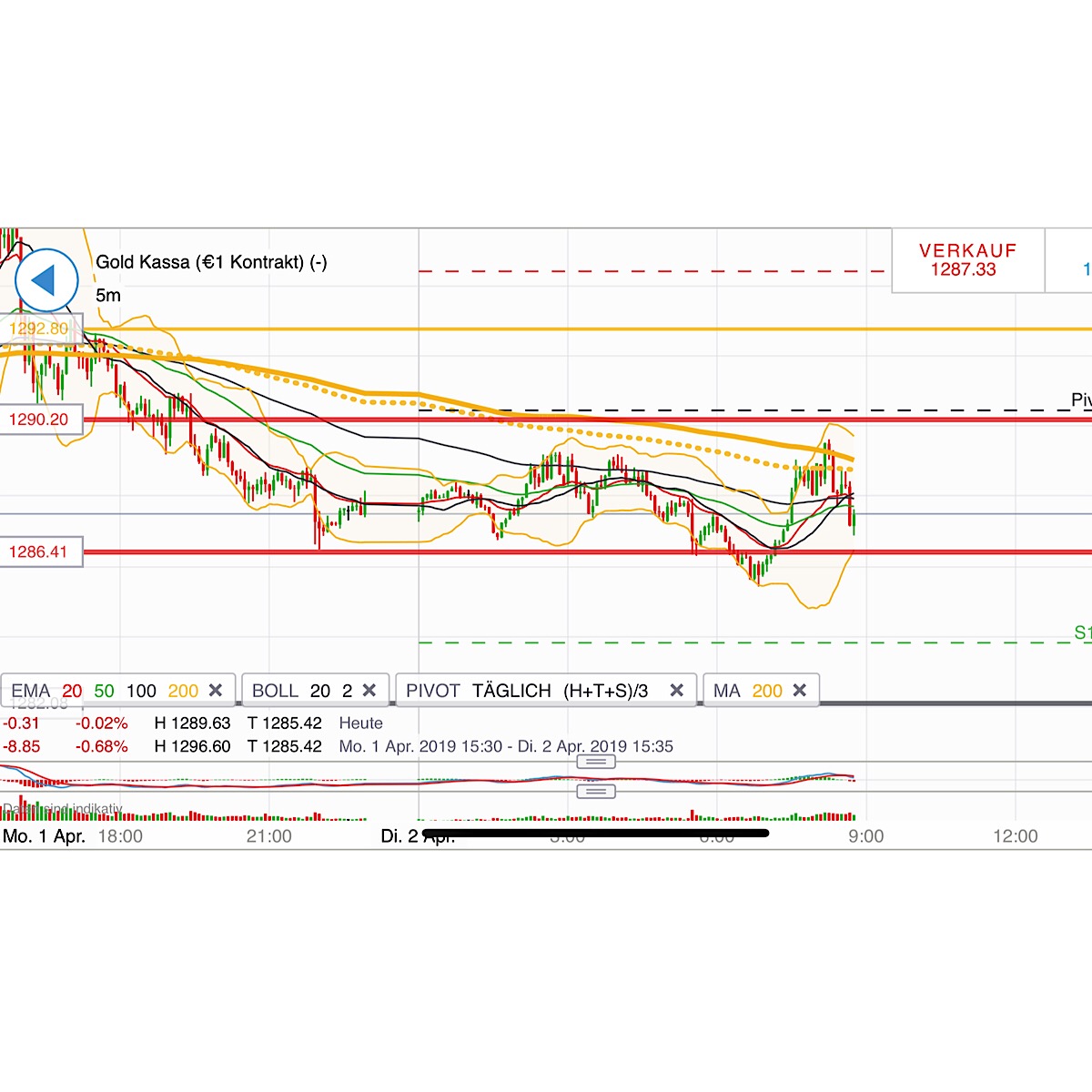Click the lower drag-handle icon above the volume pane
This screenshot has width=1092, height=1092.
click(x=596, y=791)
